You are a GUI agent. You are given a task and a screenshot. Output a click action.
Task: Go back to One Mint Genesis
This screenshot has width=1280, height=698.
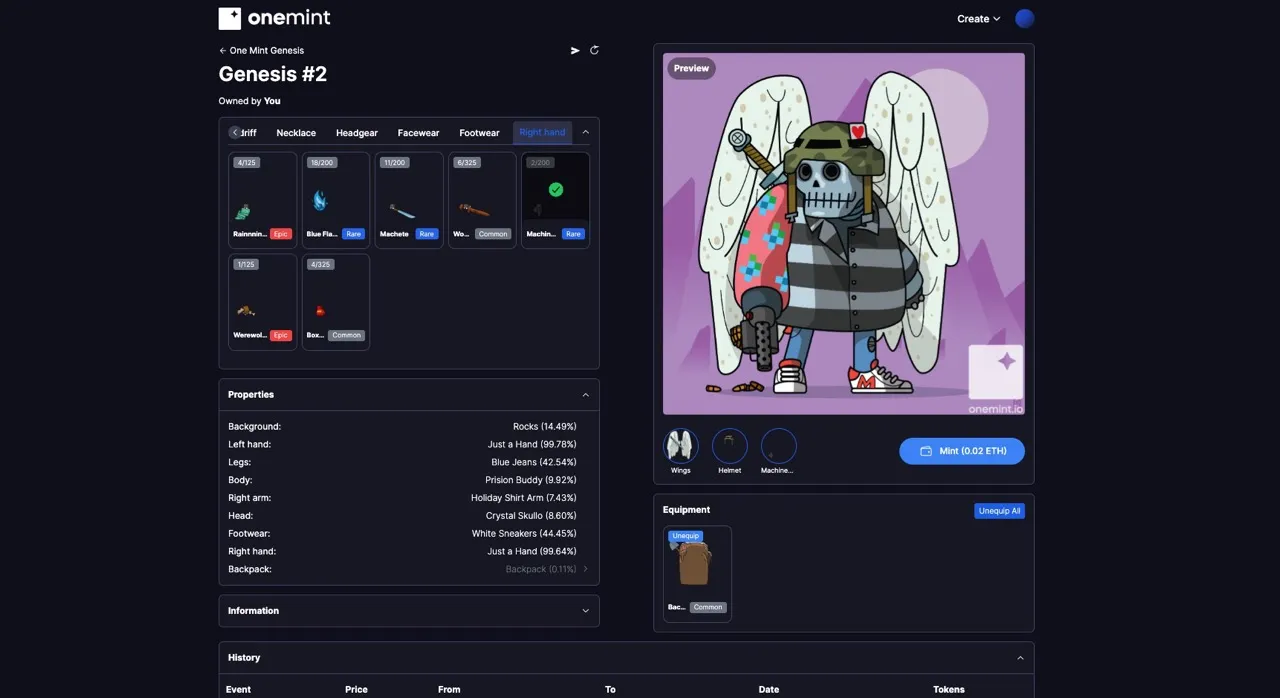coord(261,50)
